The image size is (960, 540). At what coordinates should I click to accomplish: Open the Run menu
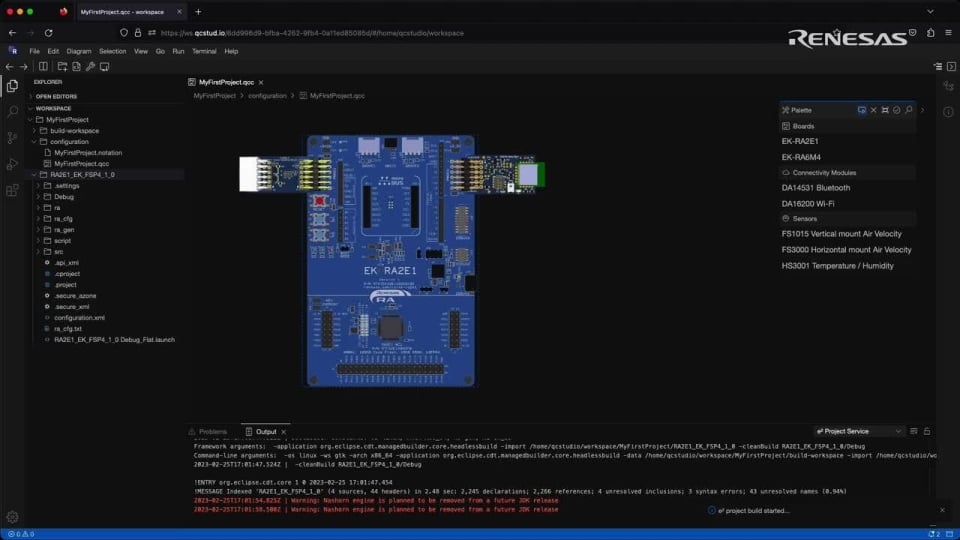pos(178,51)
